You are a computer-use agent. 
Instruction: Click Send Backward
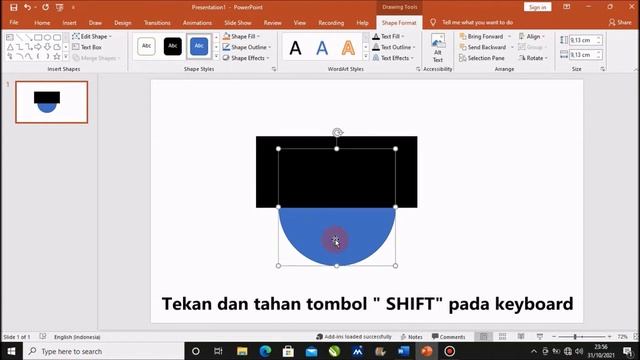(x=482, y=47)
